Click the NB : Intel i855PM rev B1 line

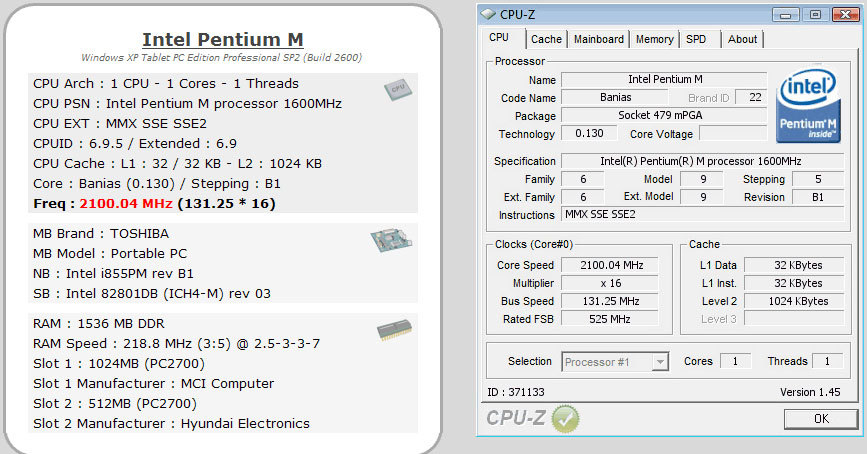pyautogui.click(x=113, y=274)
